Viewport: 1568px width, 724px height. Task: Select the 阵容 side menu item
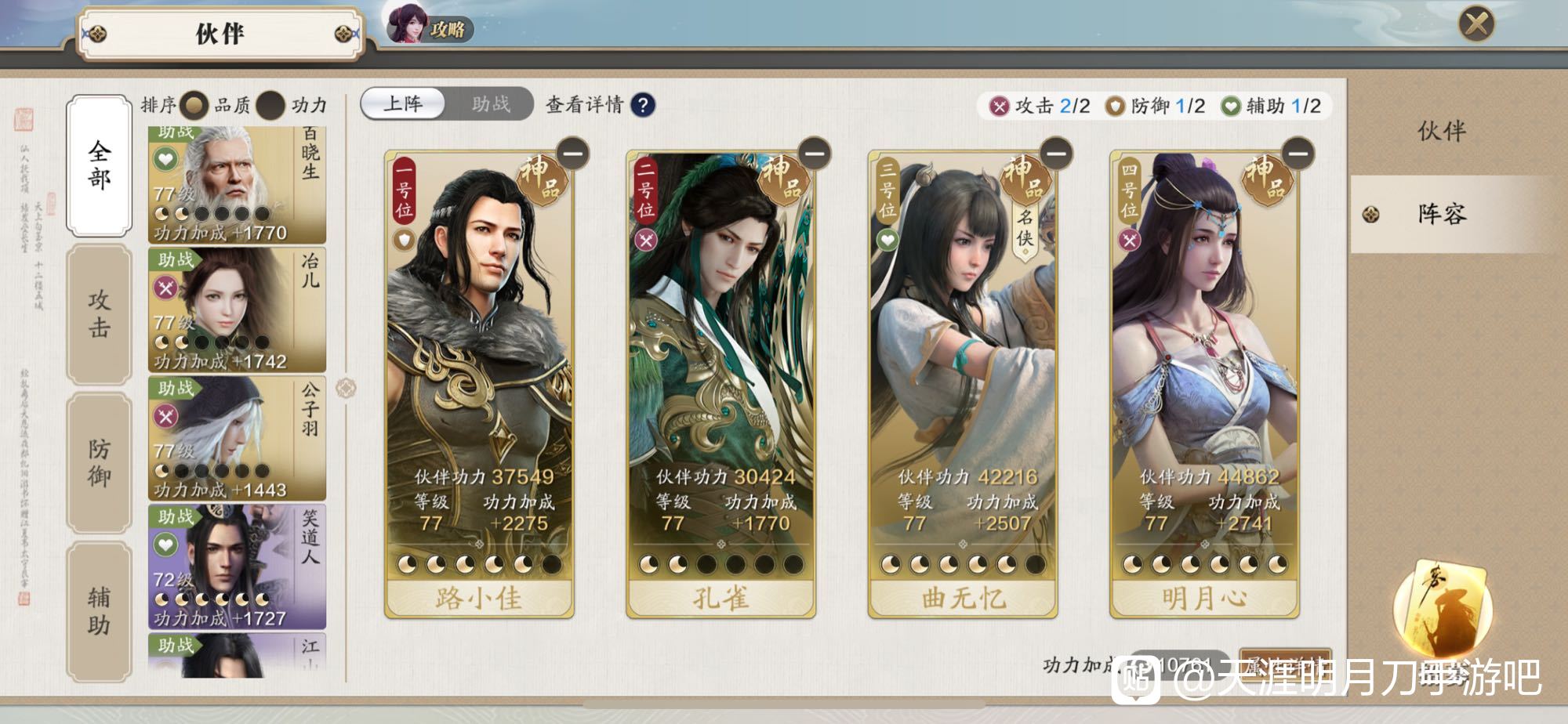(x=1441, y=214)
